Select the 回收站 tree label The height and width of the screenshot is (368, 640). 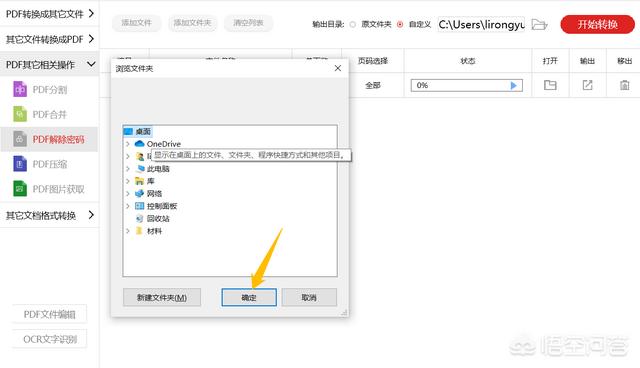coord(158,219)
